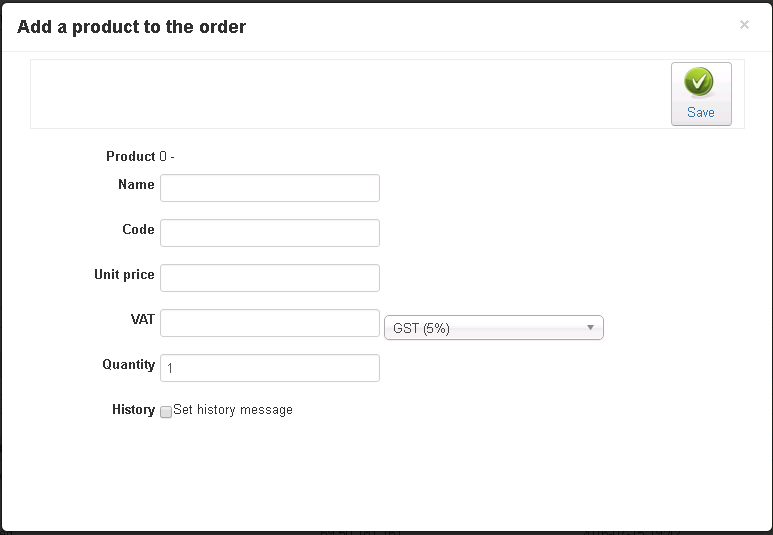The image size is (773, 535).
Task: Focus the Name input field
Action: pyautogui.click(x=270, y=188)
